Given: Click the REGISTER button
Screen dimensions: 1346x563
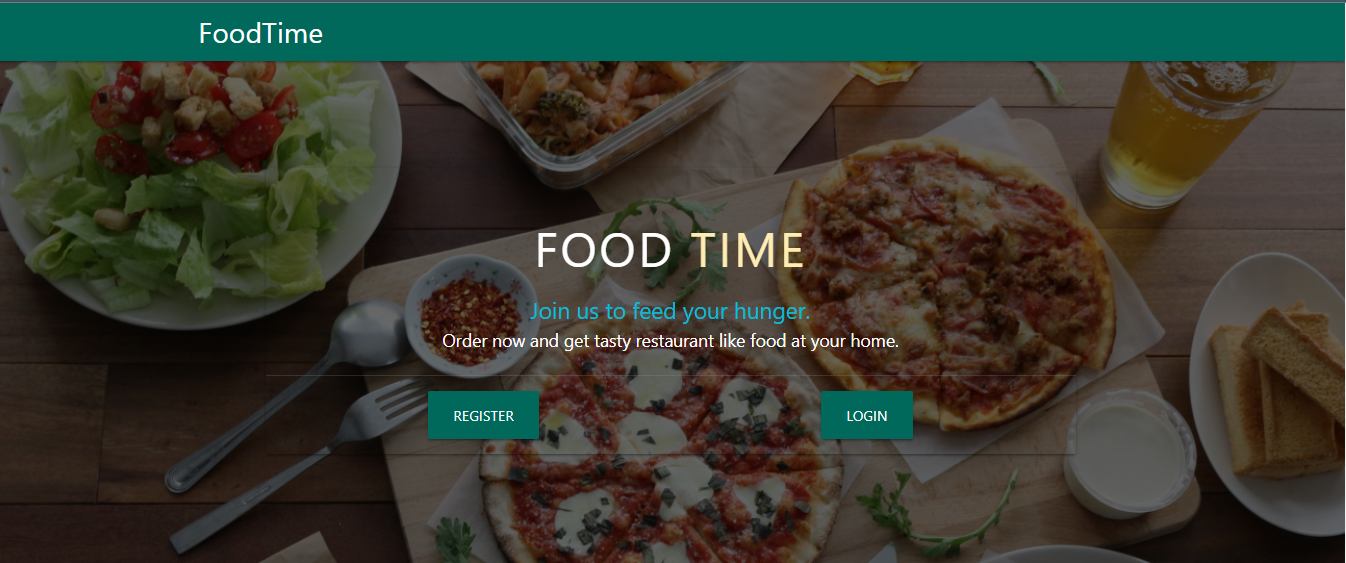Looking at the screenshot, I should point(483,416).
